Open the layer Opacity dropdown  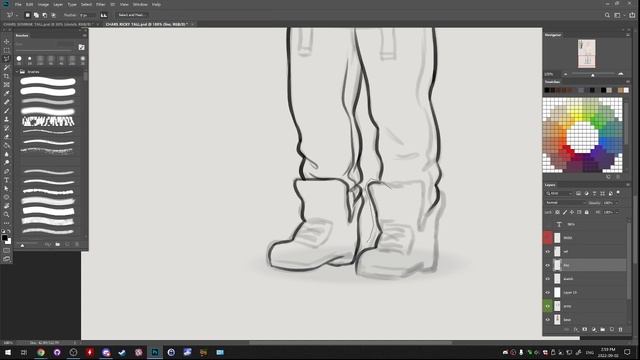[616, 203]
